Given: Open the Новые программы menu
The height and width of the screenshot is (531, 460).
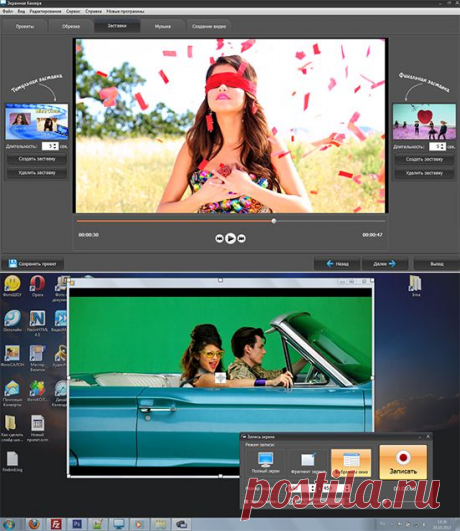Looking at the screenshot, I should click(125, 12).
